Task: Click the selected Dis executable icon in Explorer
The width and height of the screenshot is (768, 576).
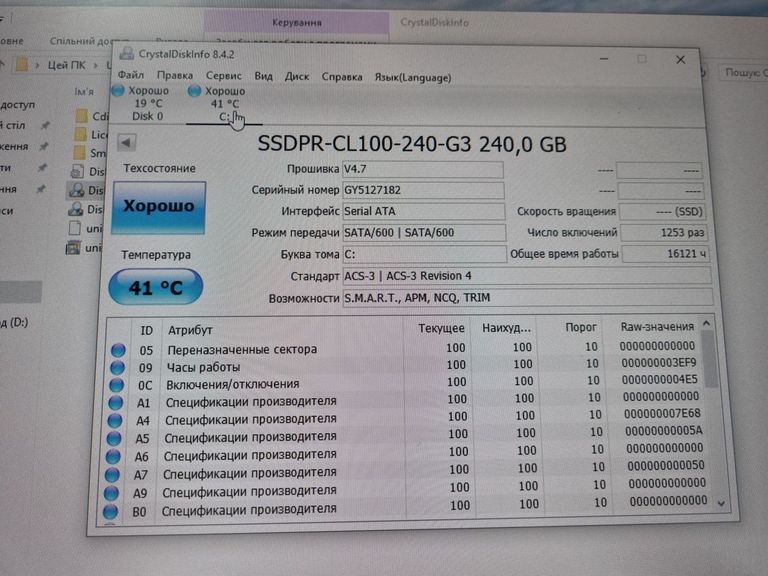Action: 77,190
